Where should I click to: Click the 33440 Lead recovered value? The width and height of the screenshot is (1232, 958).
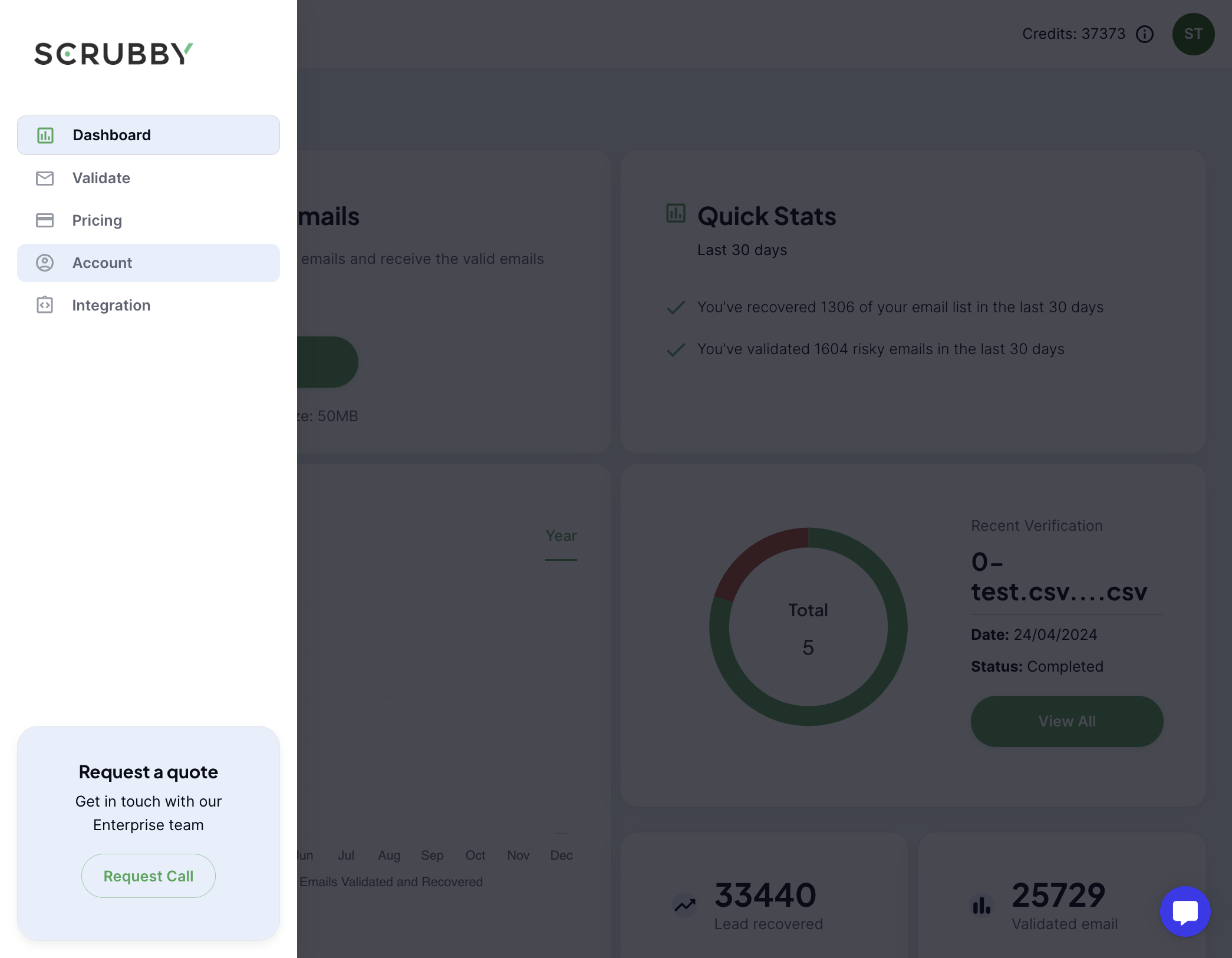[765, 896]
